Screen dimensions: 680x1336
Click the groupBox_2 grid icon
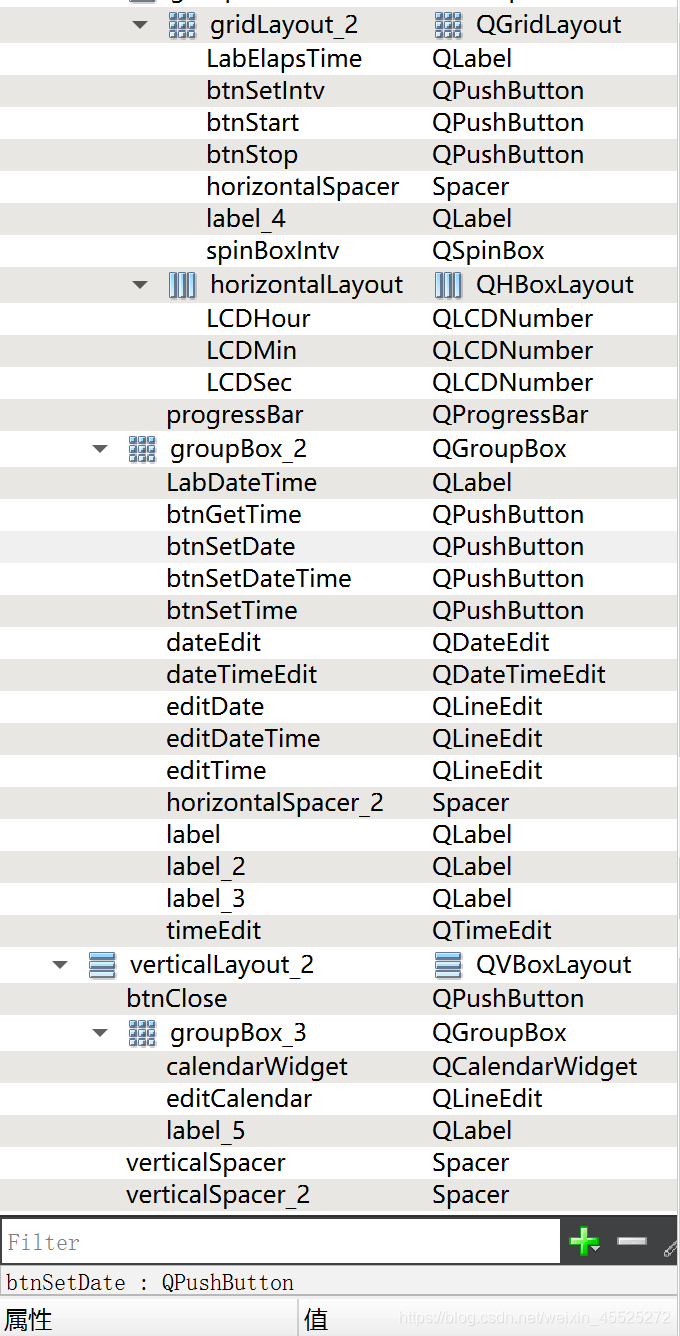click(x=143, y=449)
